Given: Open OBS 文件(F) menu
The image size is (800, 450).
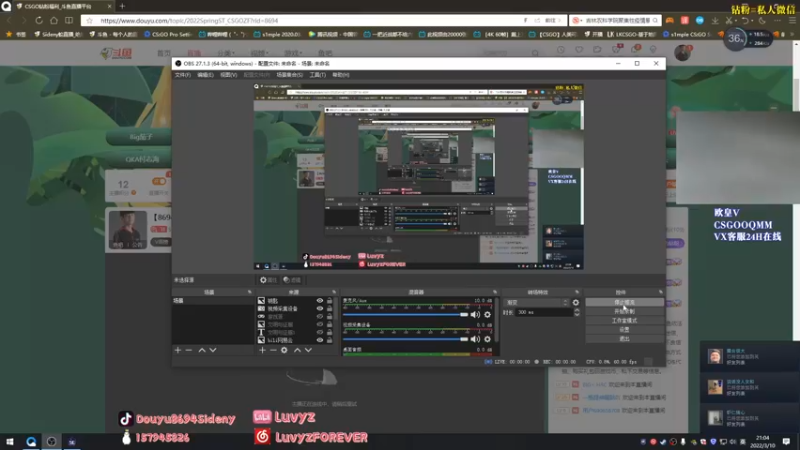Looking at the screenshot, I should tap(183, 75).
